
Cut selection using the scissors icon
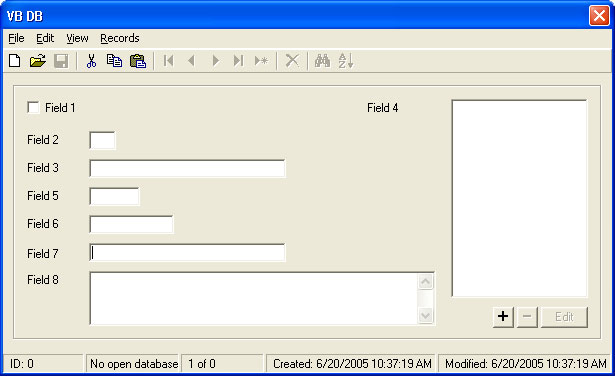(x=91, y=61)
